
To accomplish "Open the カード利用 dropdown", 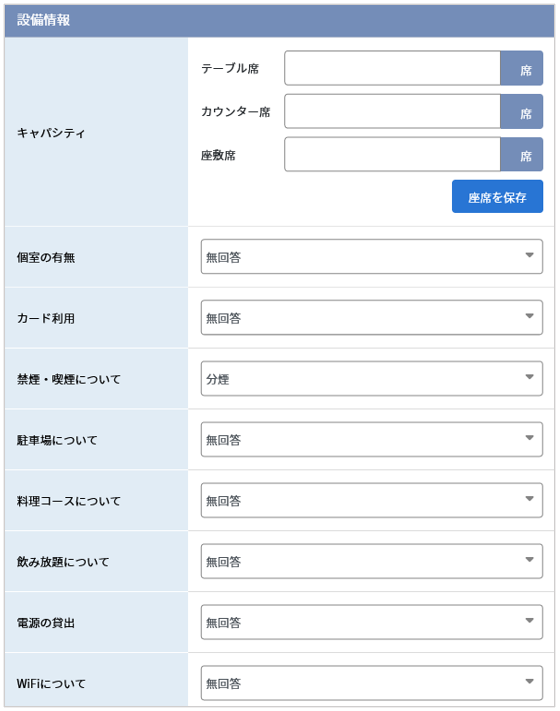I will tap(371, 317).
